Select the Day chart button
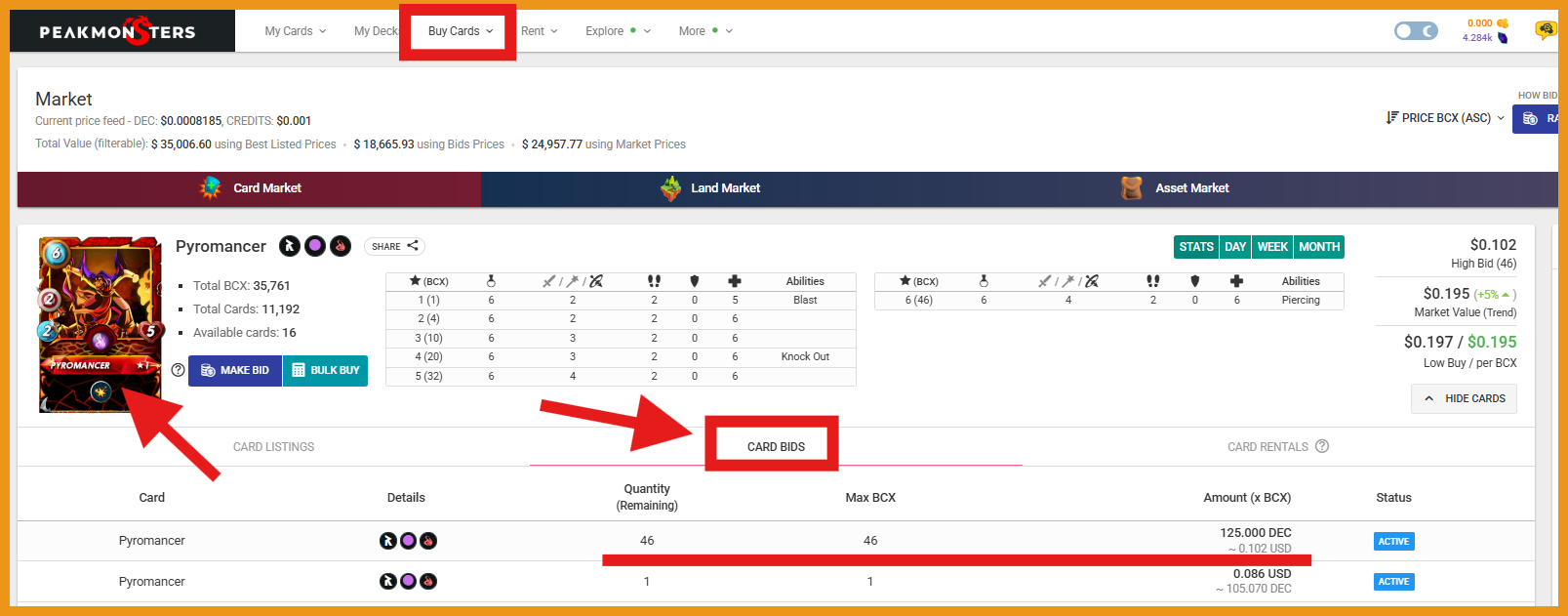 tap(1235, 247)
